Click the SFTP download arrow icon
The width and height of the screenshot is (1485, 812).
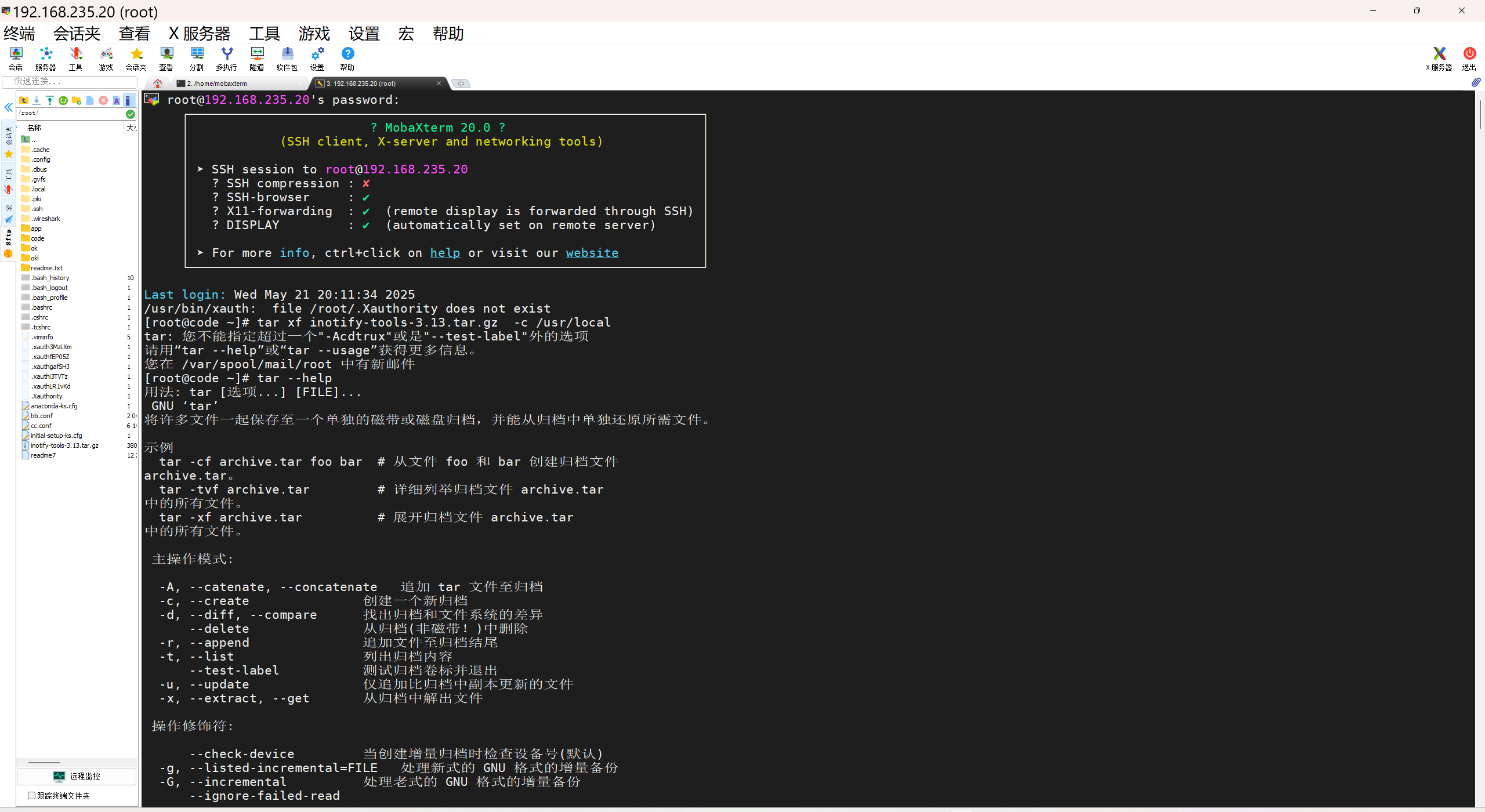tap(37, 100)
